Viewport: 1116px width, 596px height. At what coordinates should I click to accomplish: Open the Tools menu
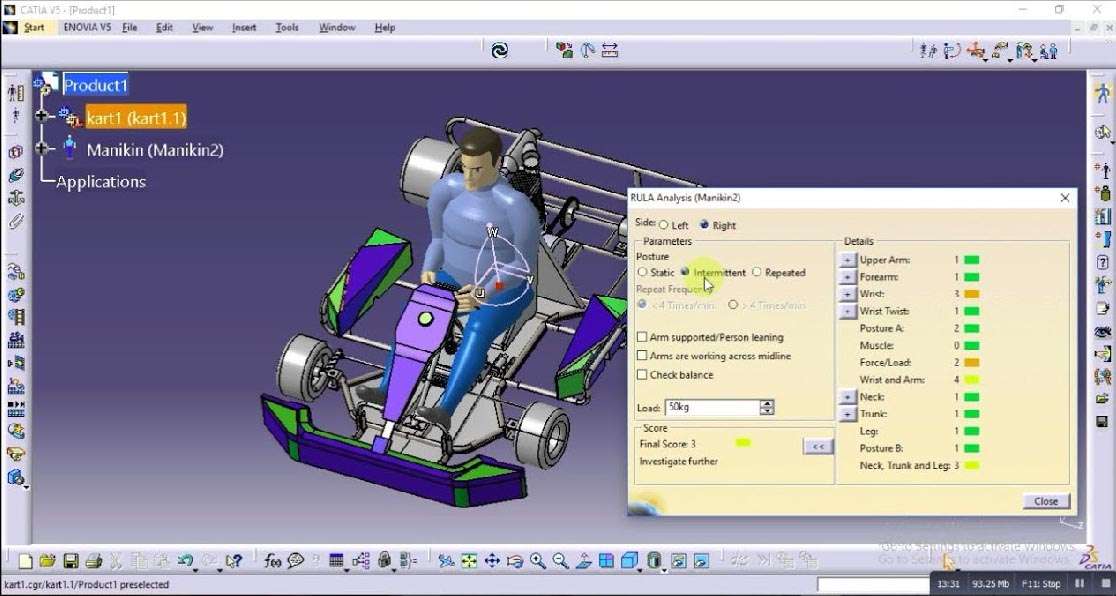tap(287, 27)
